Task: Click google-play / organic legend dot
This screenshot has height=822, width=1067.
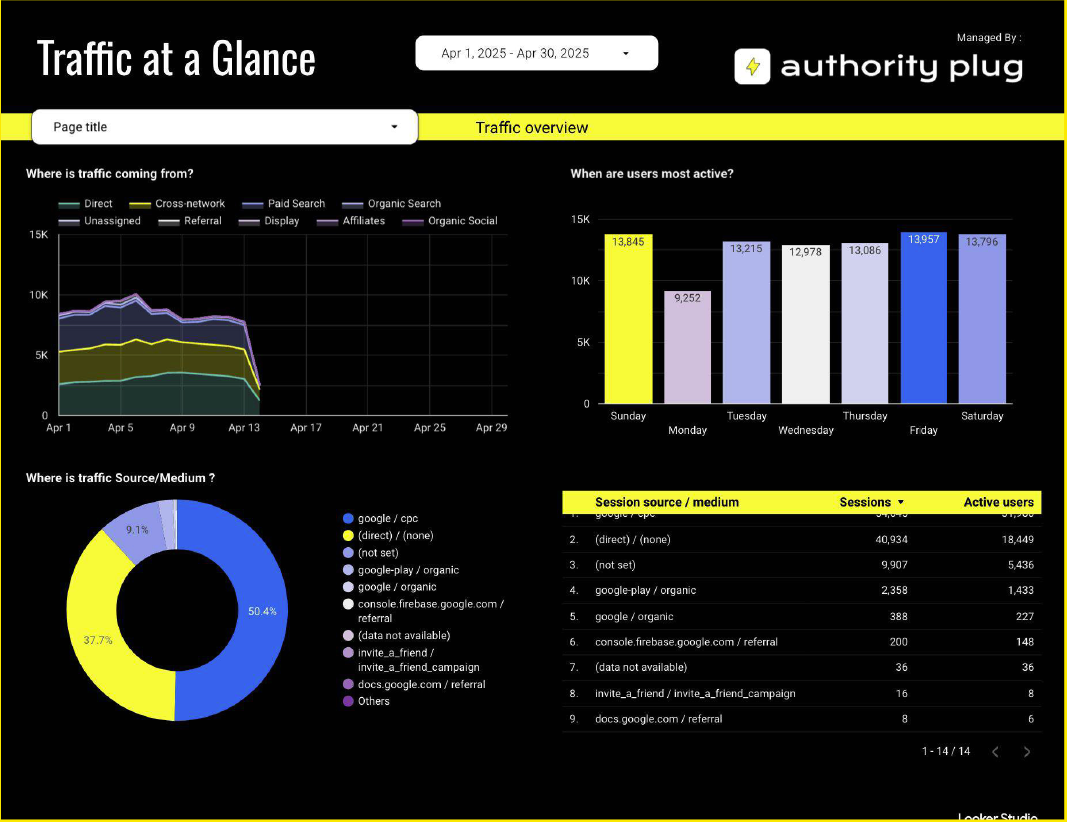Action: pos(348,570)
